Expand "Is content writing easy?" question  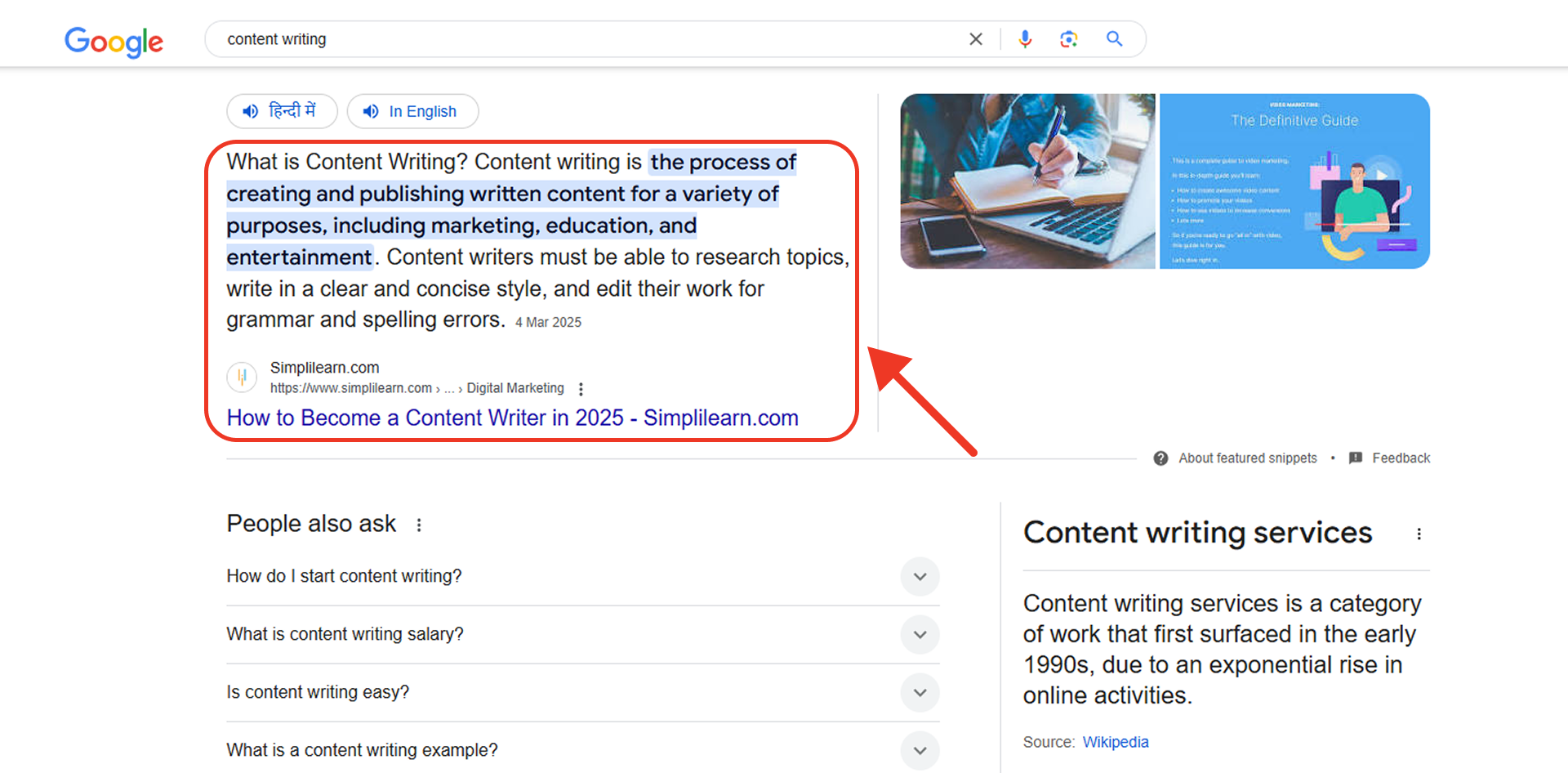pos(920,693)
